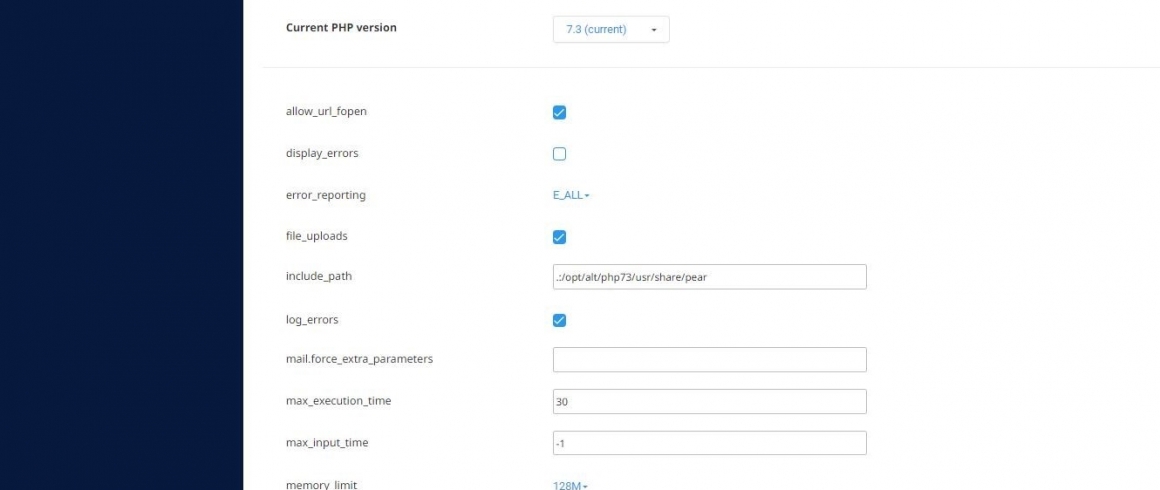Image resolution: width=1160 pixels, height=490 pixels.
Task: Click the display_errors setting label
Action: [322, 153]
